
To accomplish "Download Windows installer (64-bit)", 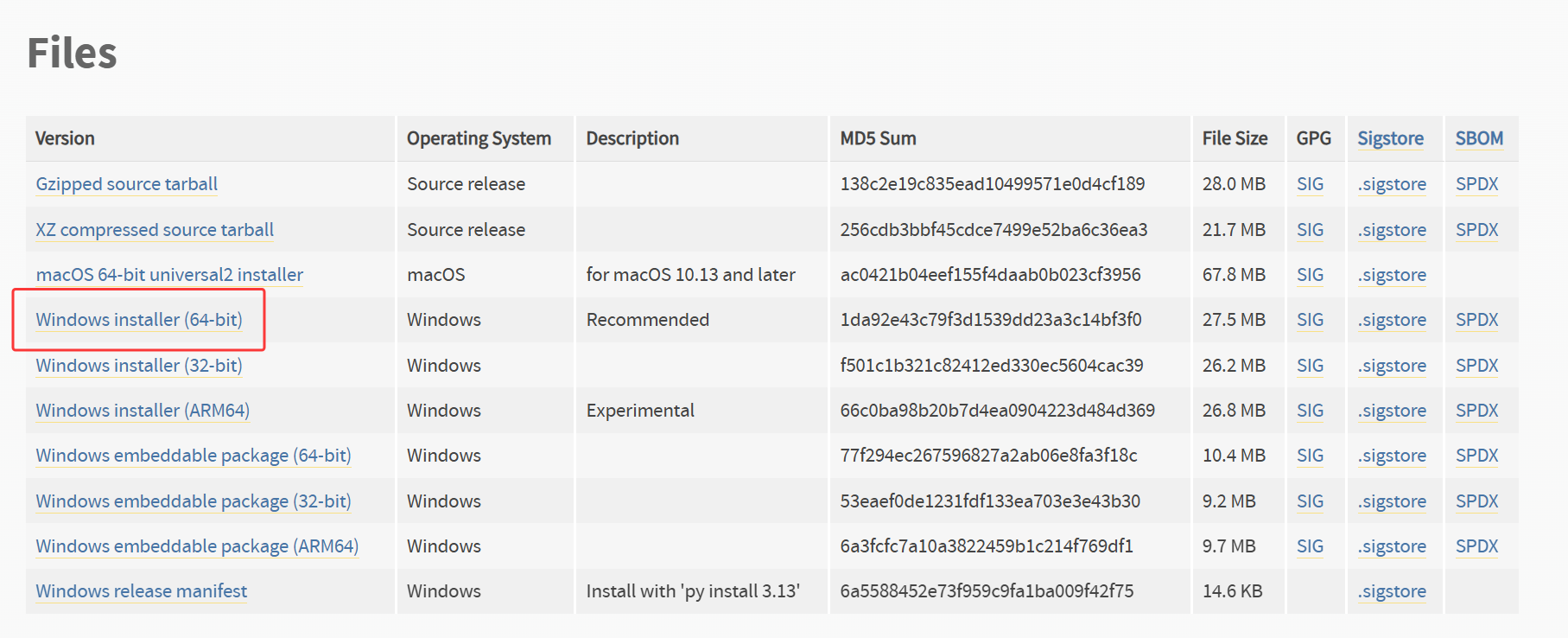I will click(x=139, y=320).
